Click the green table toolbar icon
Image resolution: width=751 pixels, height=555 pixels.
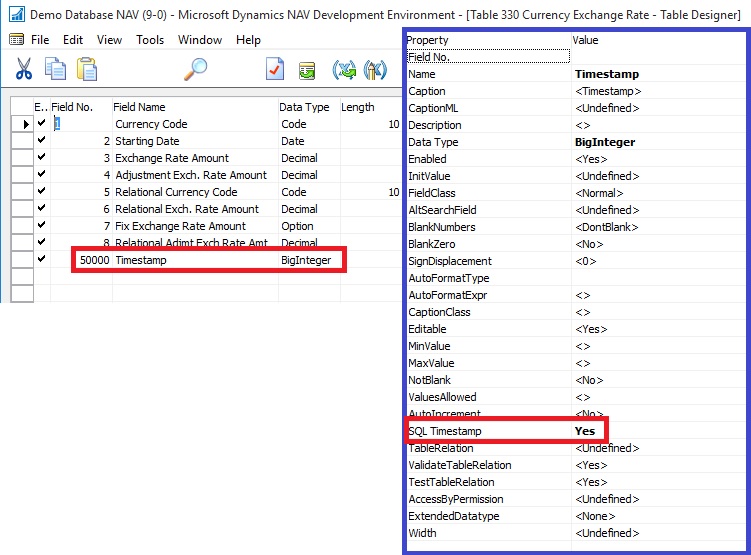307,70
